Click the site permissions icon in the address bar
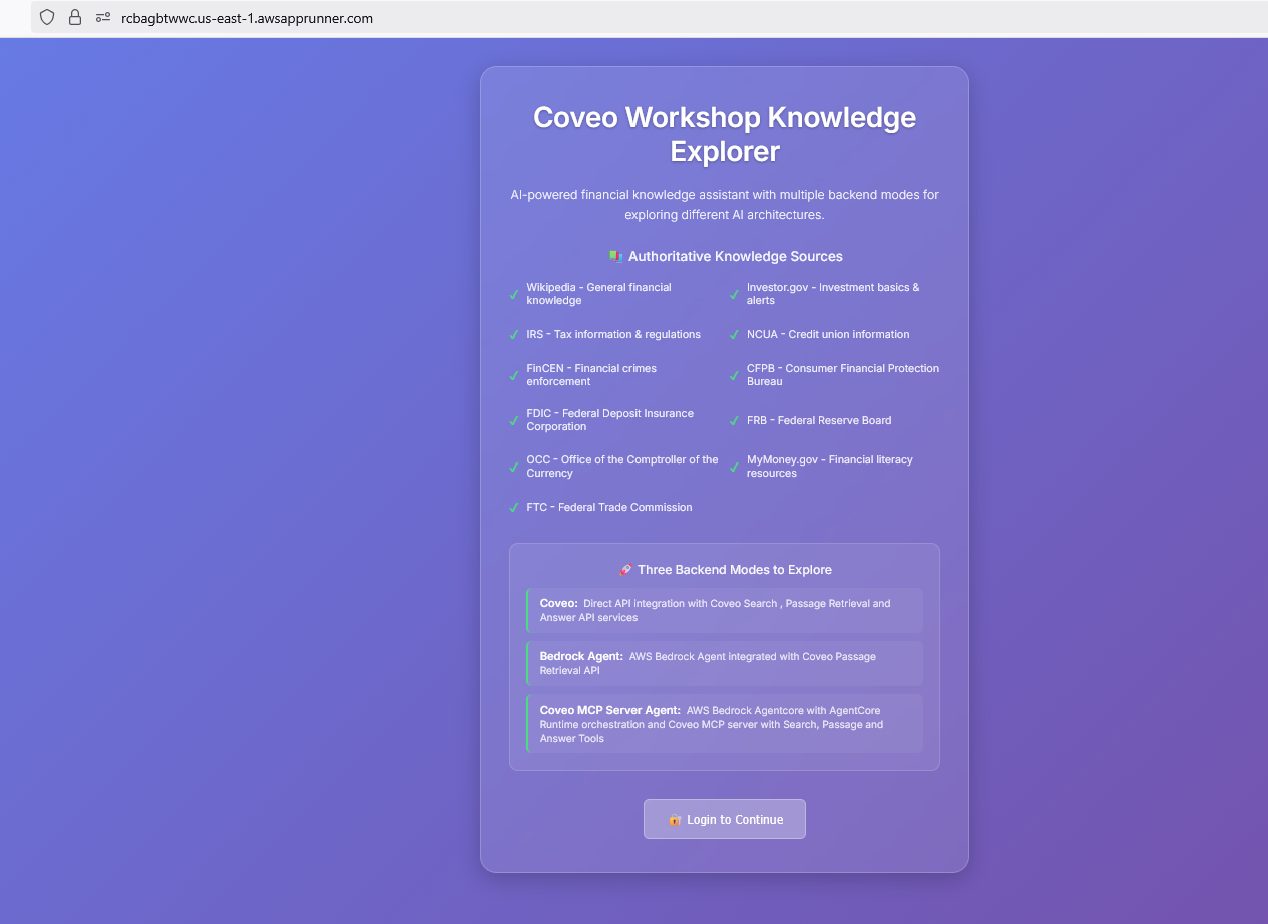Image resolution: width=1268 pixels, height=924 pixels. [100, 17]
